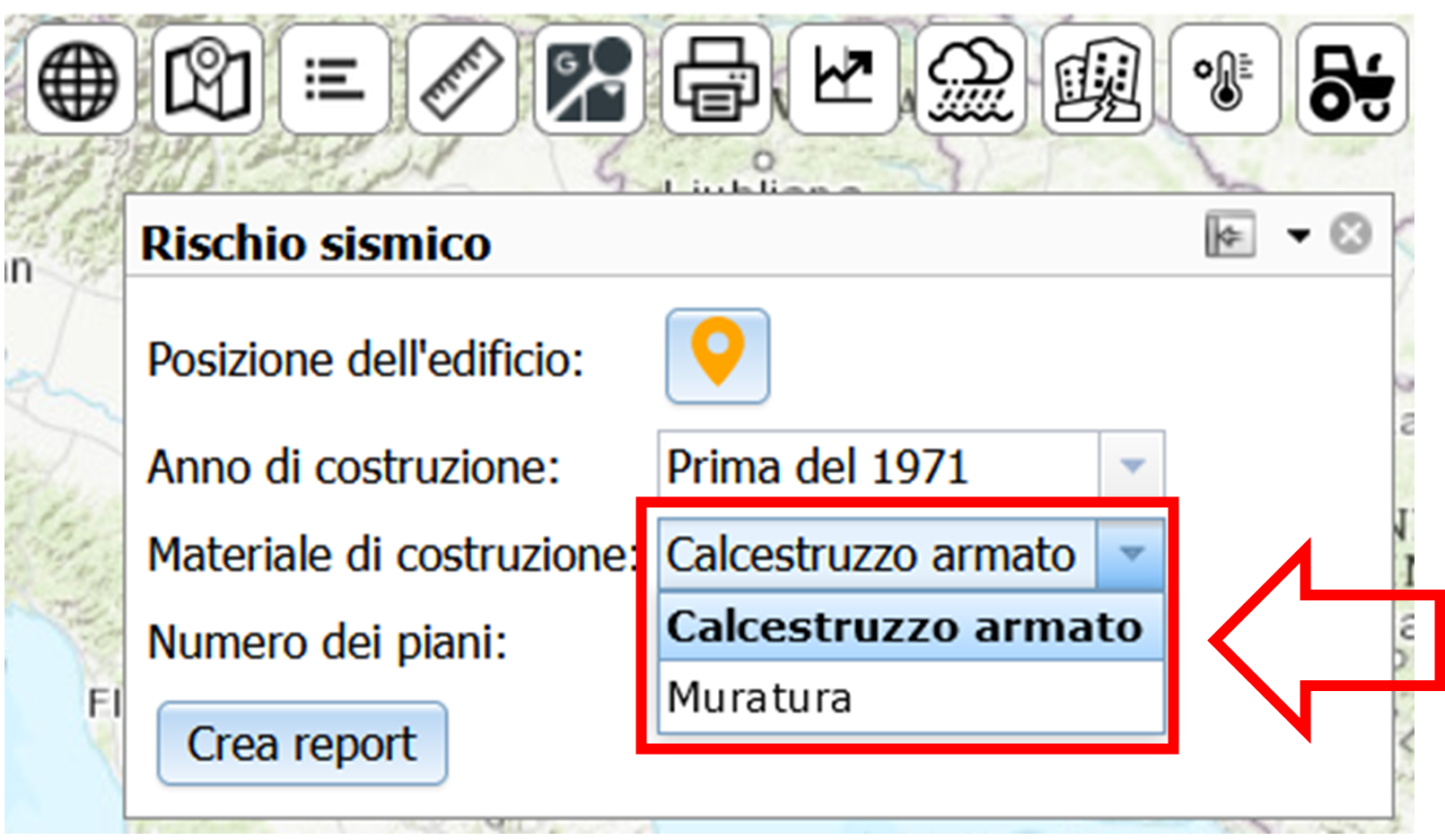
Task: Open the panel options dropdown triangle
Action: pos(1298,235)
